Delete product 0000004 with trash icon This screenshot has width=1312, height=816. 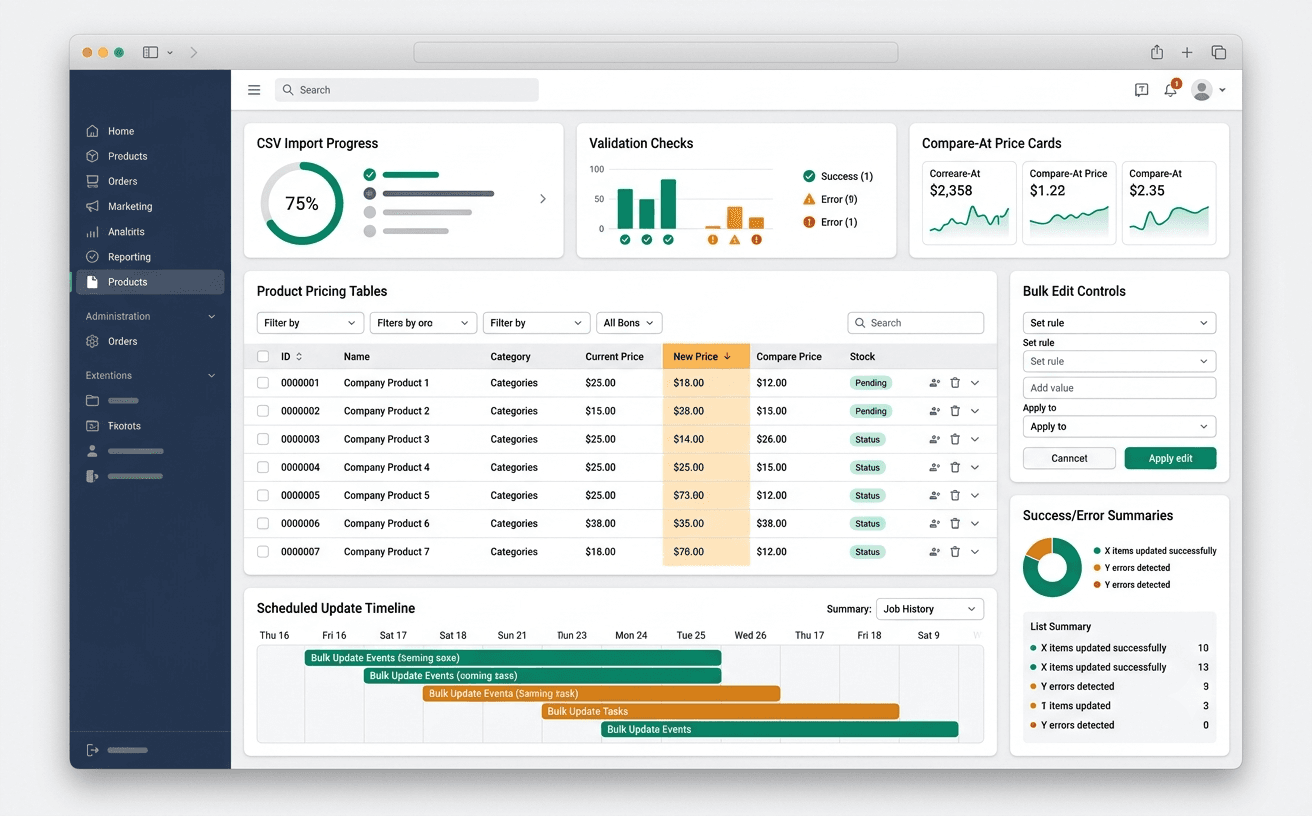pyautogui.click(x=955, y=467)
